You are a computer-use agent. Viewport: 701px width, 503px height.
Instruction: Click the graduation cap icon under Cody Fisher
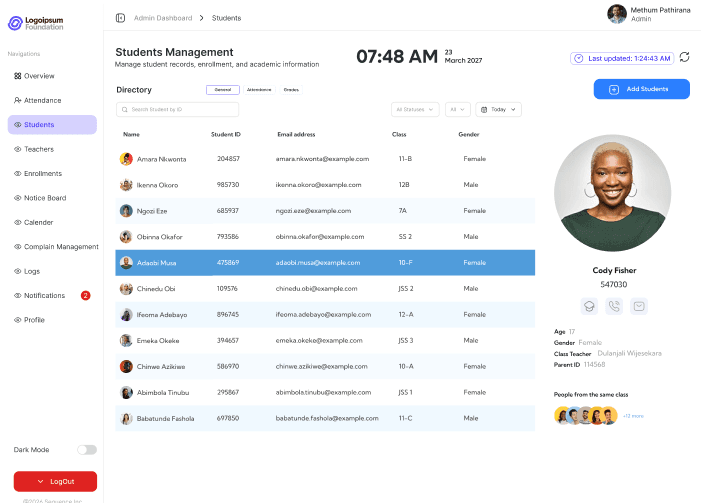[589, 306]
